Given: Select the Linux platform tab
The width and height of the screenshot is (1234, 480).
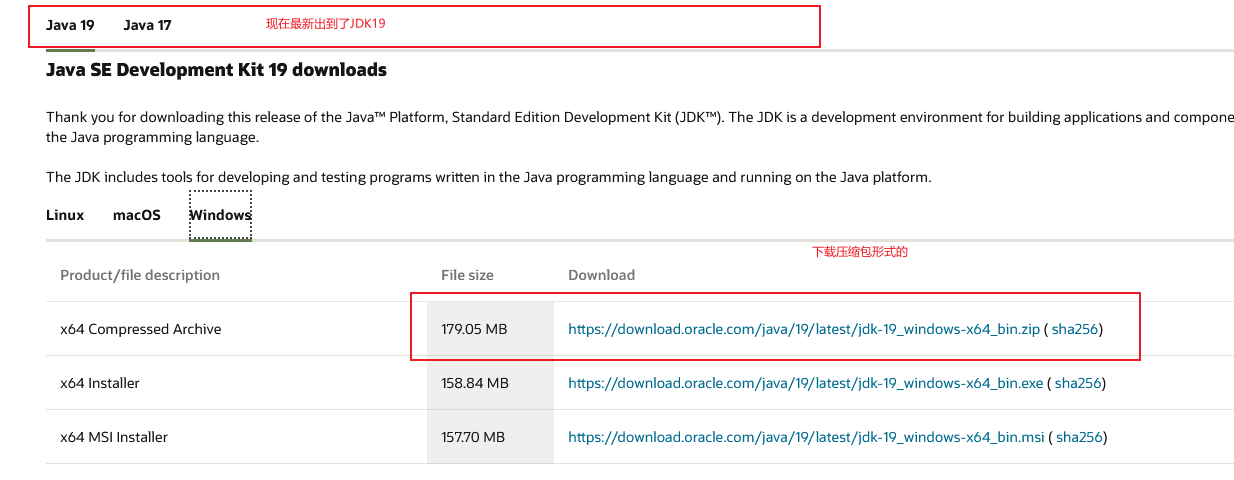Looking at the screenshot, I should 65,215.
